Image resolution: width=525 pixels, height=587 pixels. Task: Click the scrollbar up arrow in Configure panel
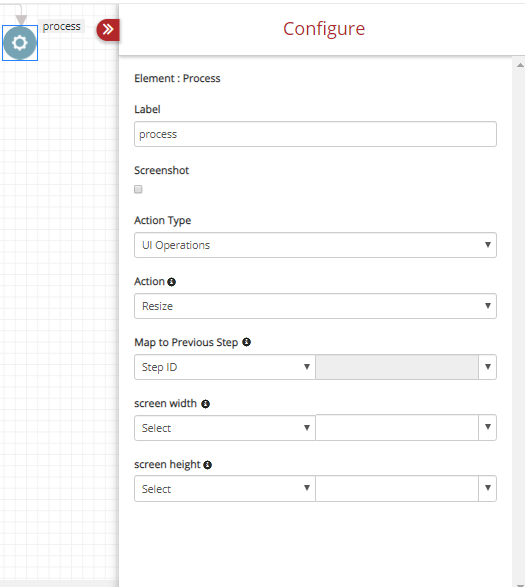(x=520, y=65)
